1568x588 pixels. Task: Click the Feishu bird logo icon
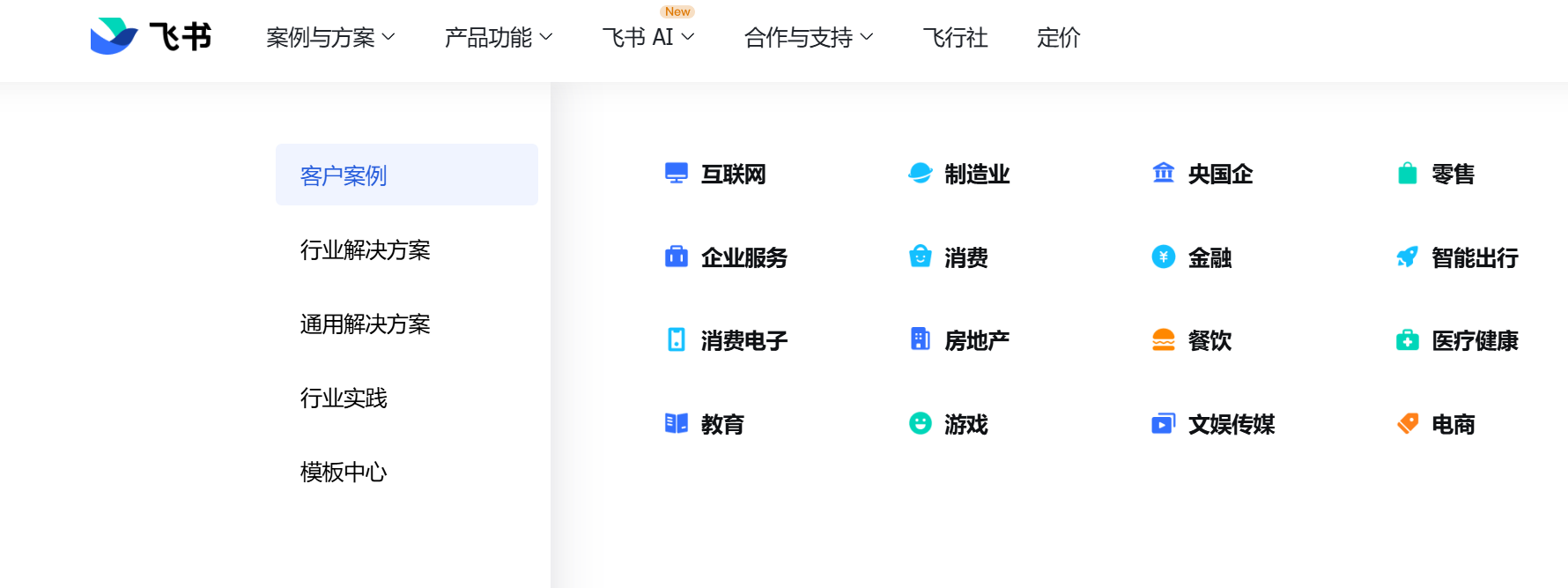coord(115,36)
